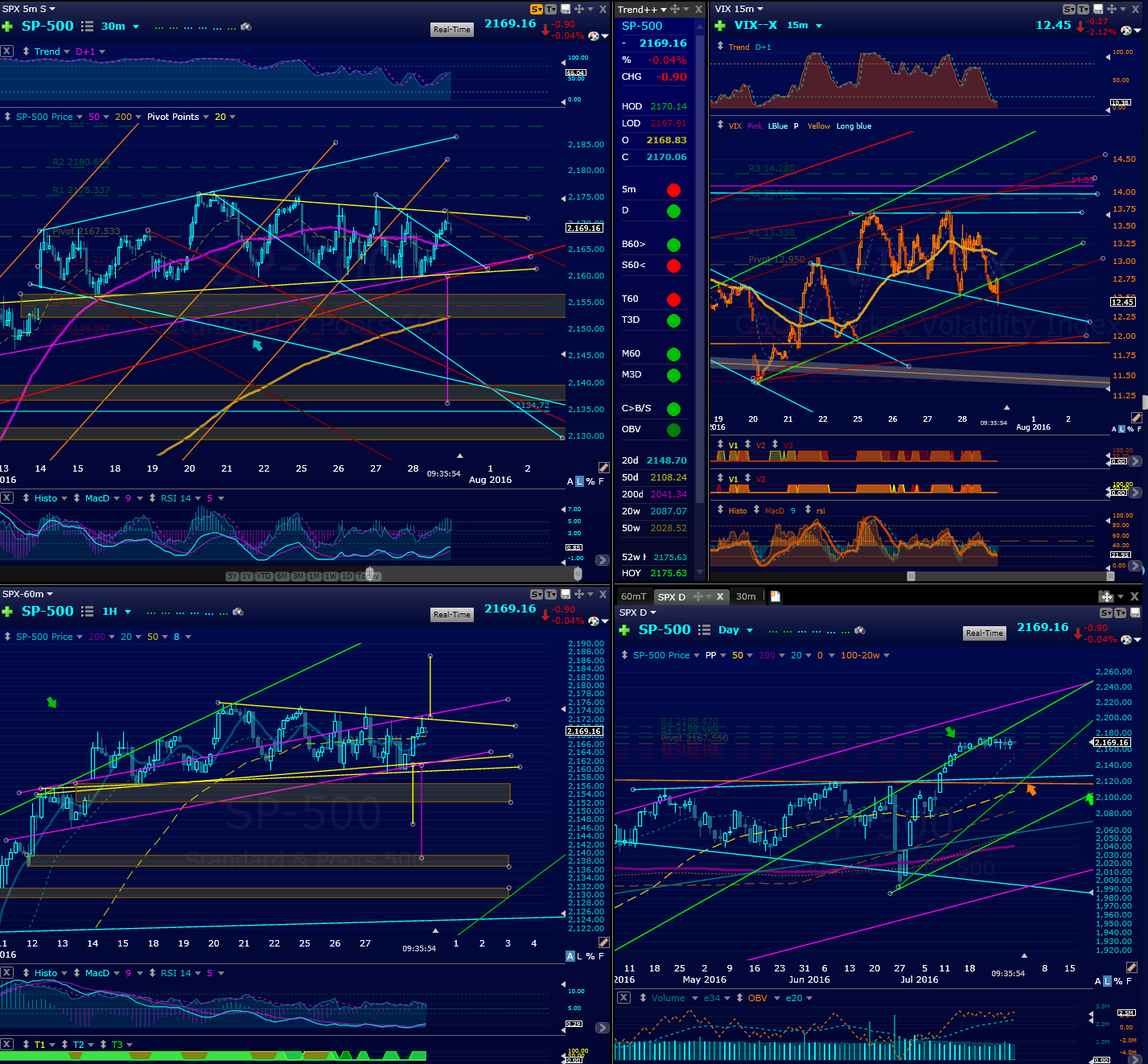Toggle A auto scale in SPX-60m chart
This screenshot has width=1148, height=1064.
pos(570,956)
